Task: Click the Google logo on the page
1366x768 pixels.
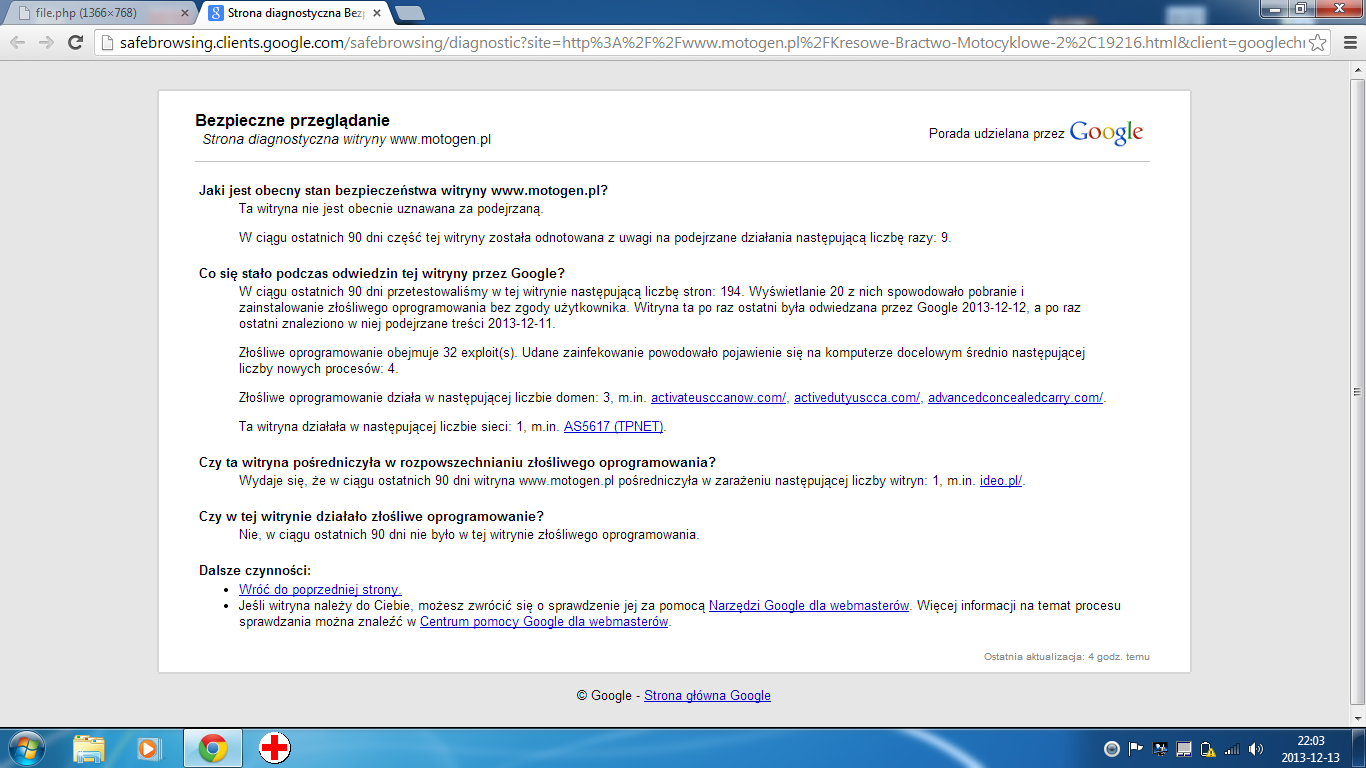Action: pos(1106,133)
